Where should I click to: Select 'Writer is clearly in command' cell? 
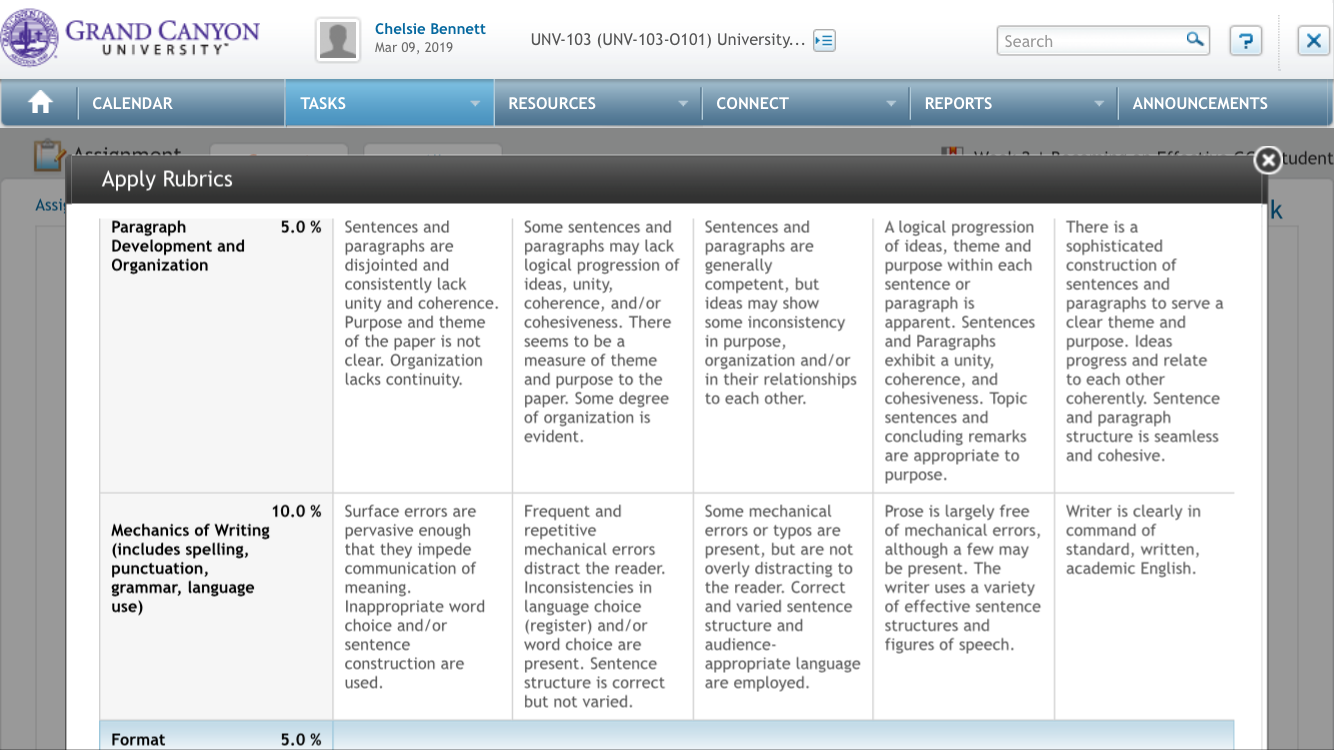click(x=1145, y=606)
